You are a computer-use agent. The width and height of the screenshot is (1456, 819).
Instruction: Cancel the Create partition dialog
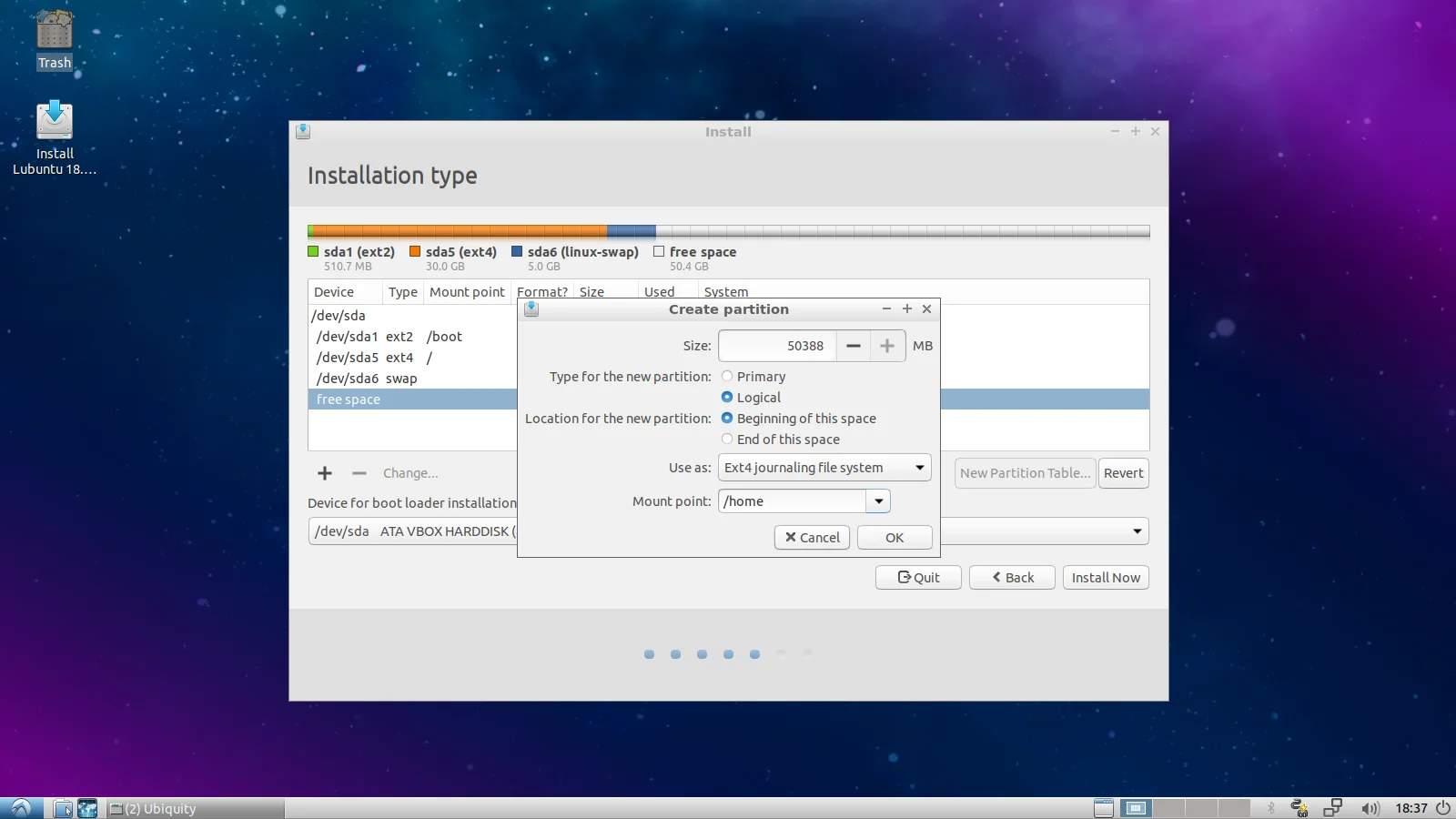pyautogui.click(x=812, y=538)
